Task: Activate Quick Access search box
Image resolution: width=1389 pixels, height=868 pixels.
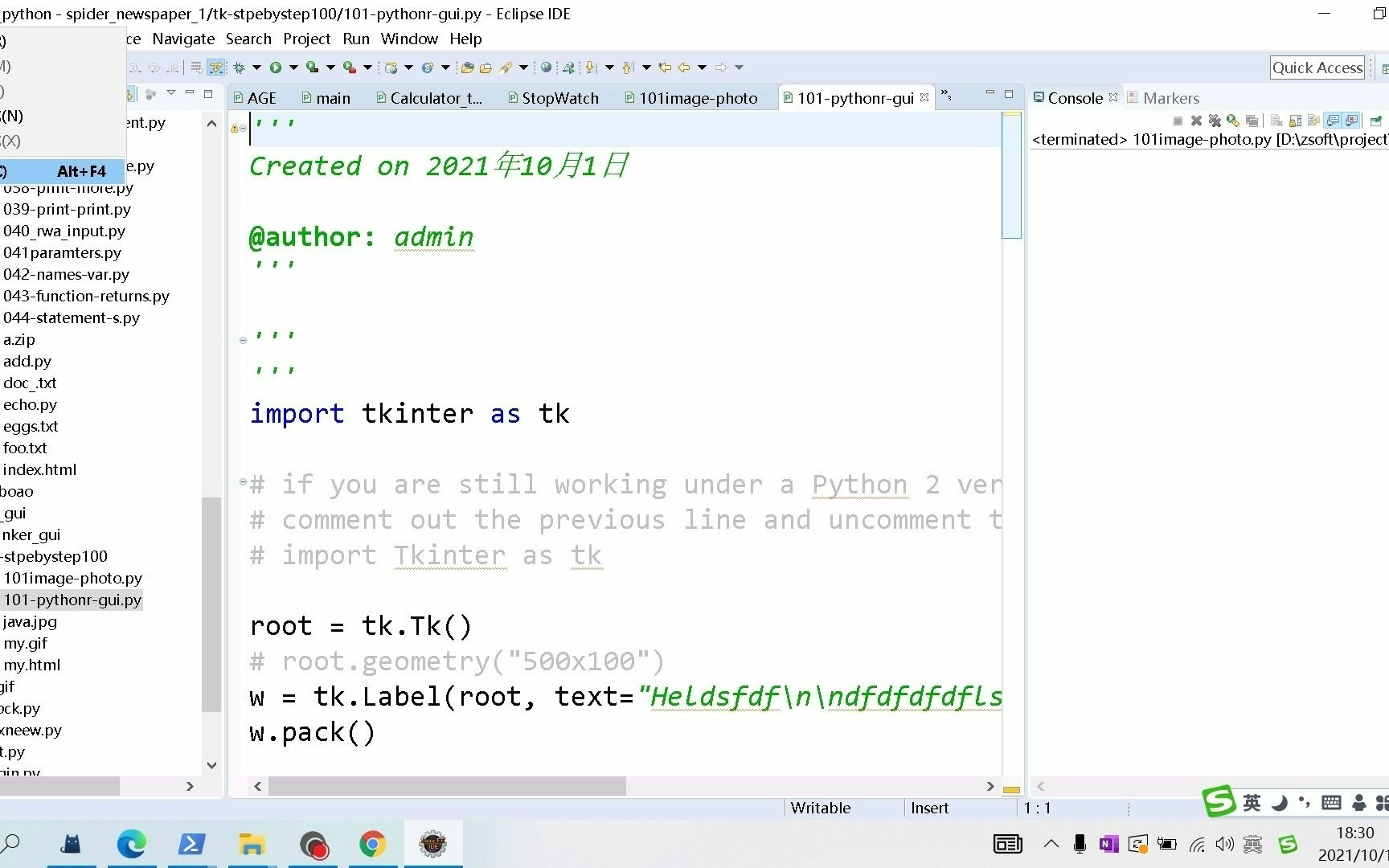Action: [1317, 68]
